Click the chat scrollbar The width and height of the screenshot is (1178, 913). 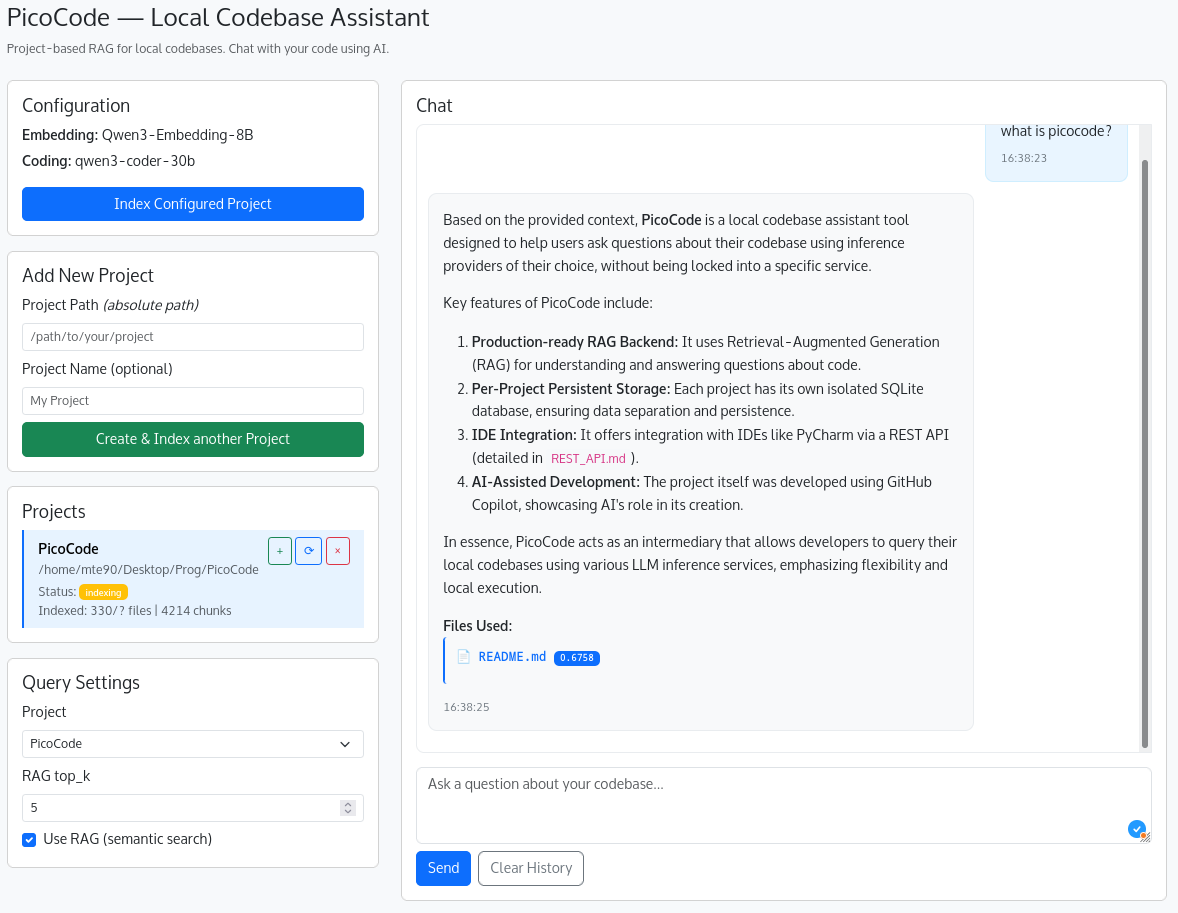tap(1145, 450)
